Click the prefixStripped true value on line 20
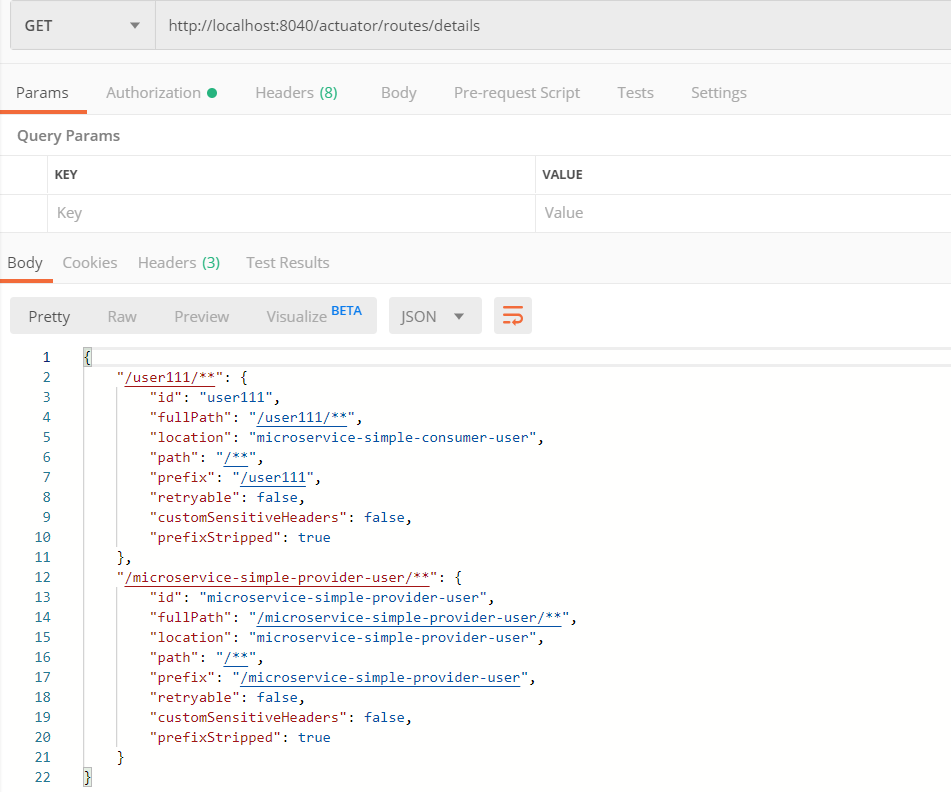Viewport: 951px width, 792px height. (x=314, y=737)
